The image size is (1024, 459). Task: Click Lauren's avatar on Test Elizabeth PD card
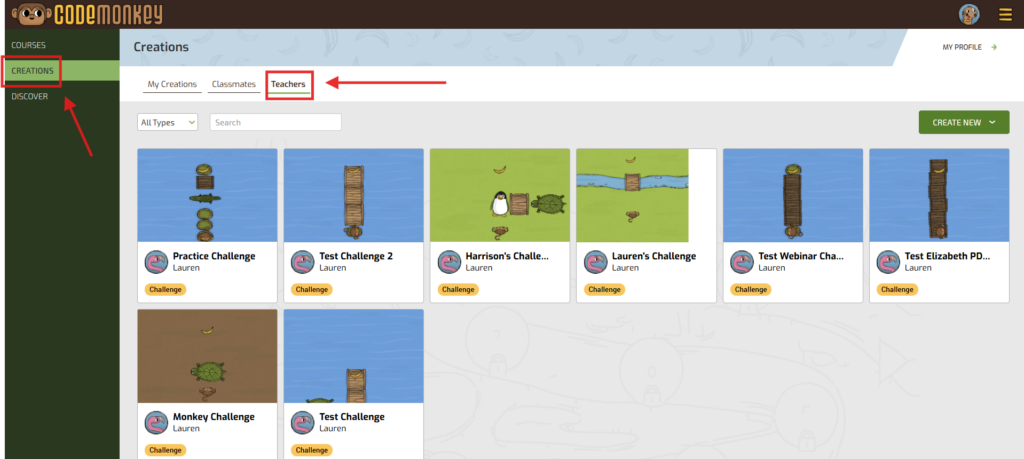coord(888,261)
